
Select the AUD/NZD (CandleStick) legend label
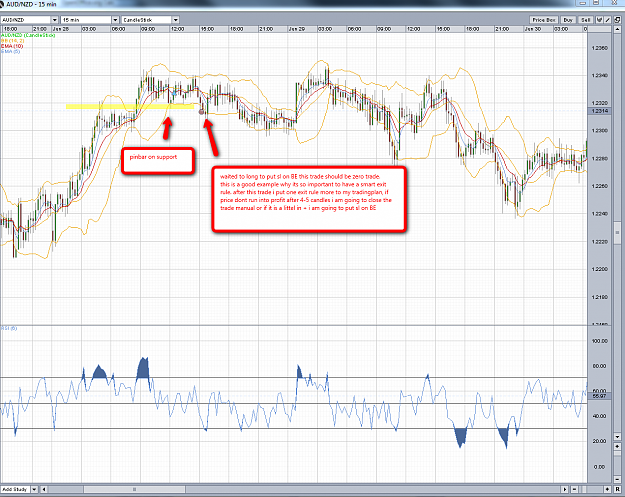point(28,35)
